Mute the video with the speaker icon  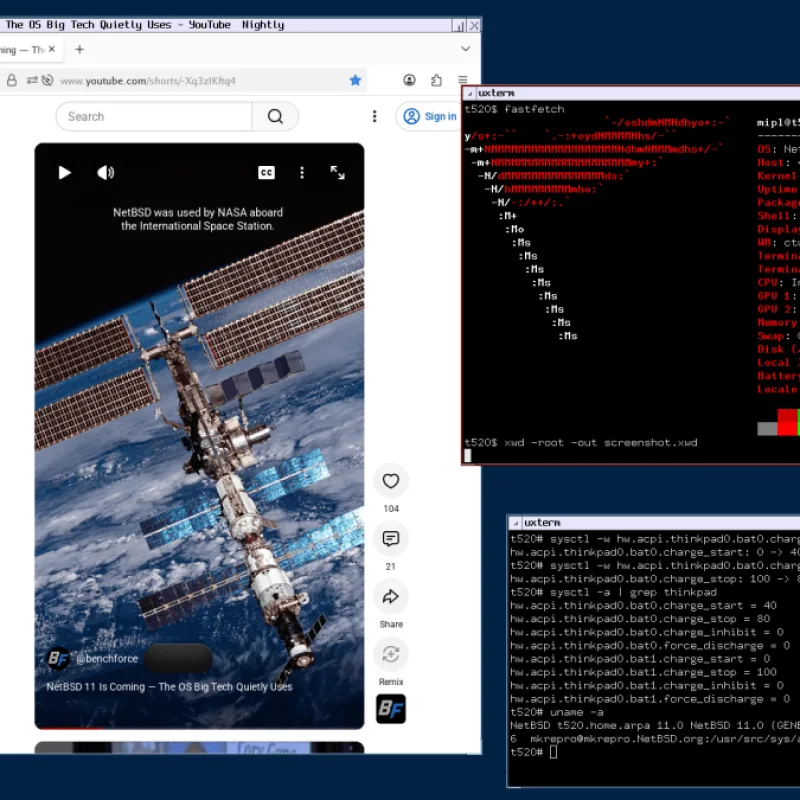click(106, 173)
